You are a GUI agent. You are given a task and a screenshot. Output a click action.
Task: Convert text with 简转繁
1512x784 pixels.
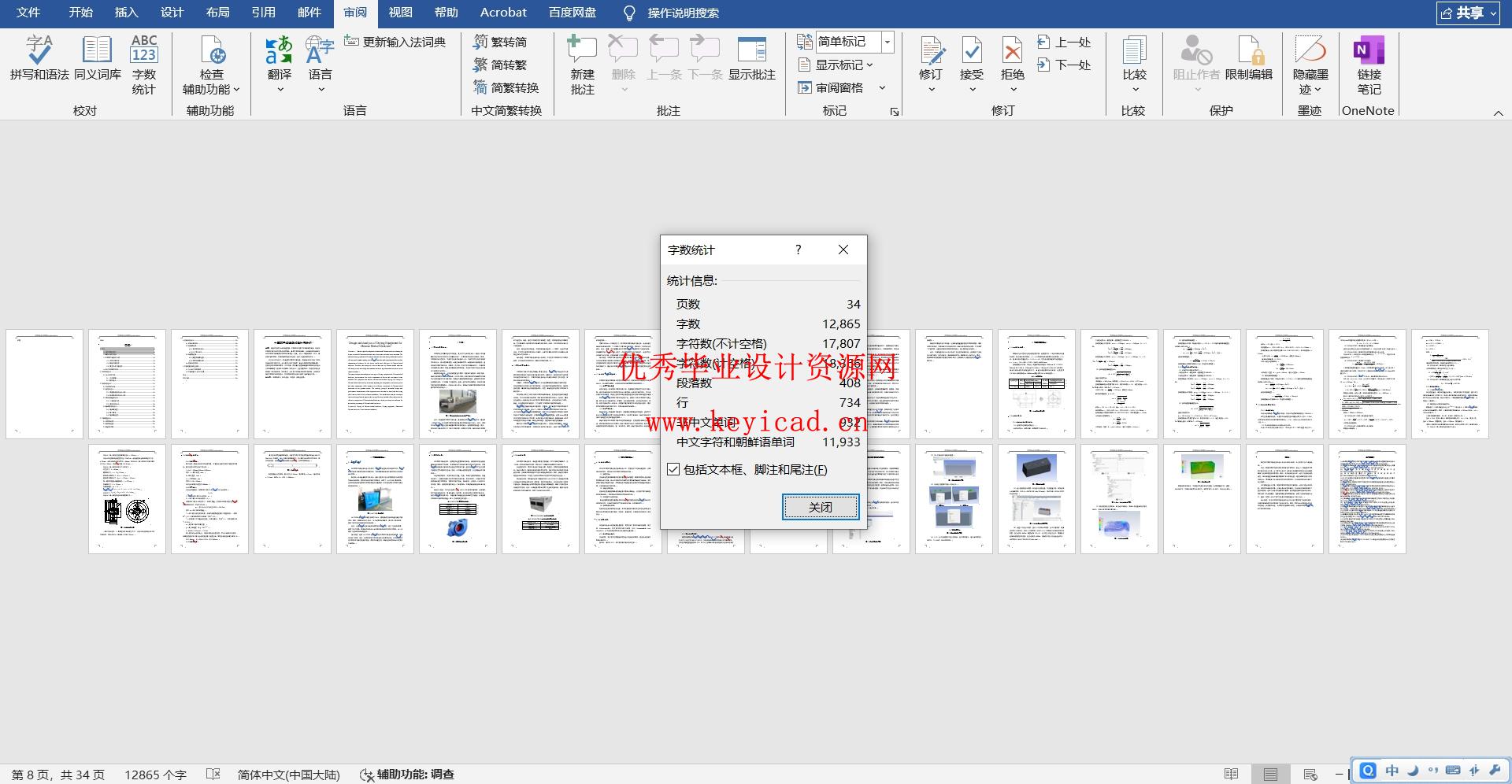(x=501, y=65)
